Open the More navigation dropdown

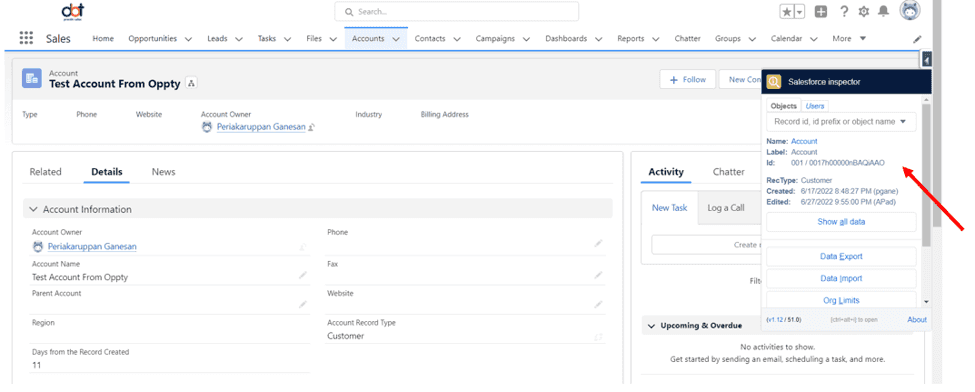(x=849, y=39)
